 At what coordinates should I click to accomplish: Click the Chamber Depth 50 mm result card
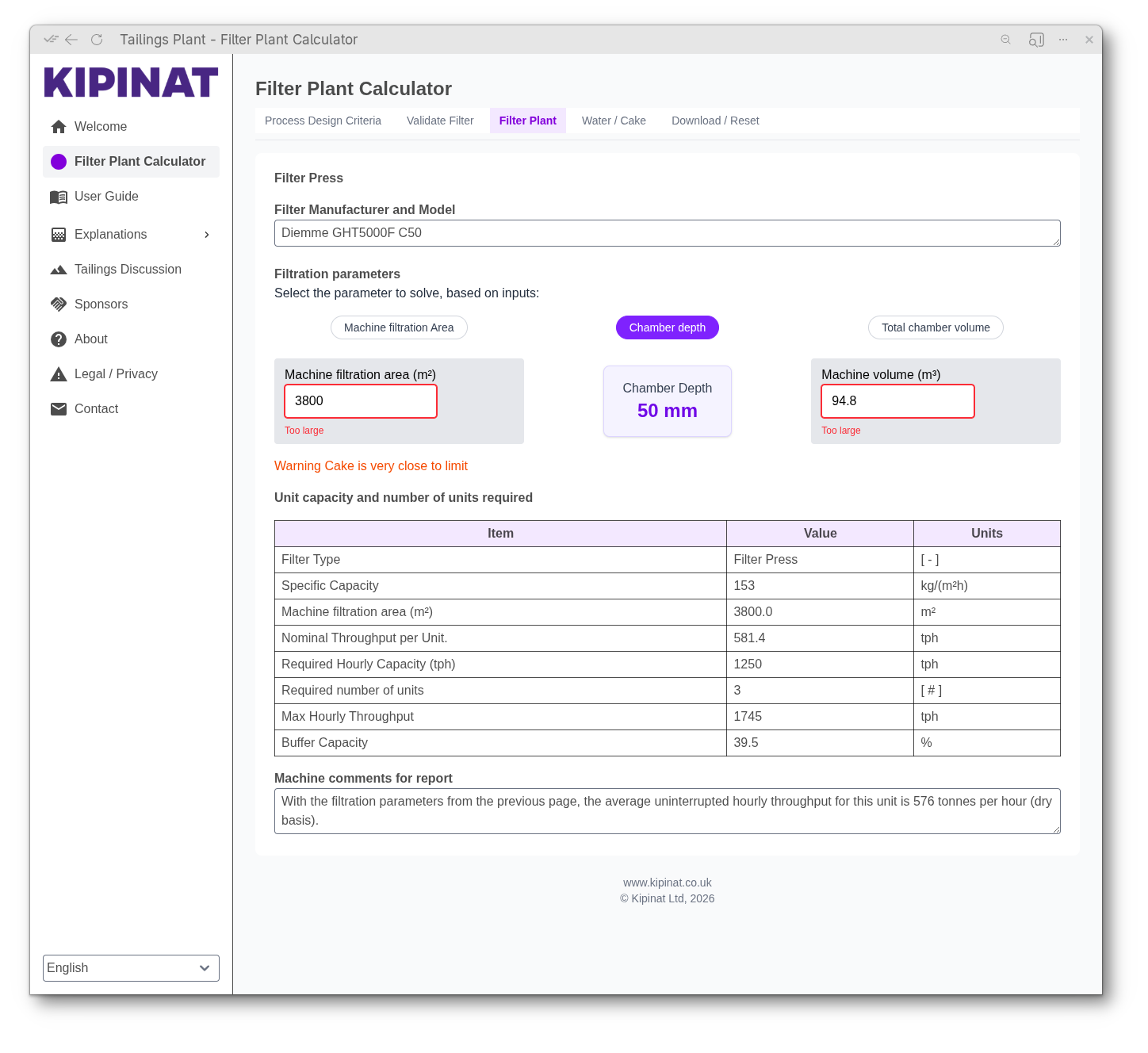(668, 401)
